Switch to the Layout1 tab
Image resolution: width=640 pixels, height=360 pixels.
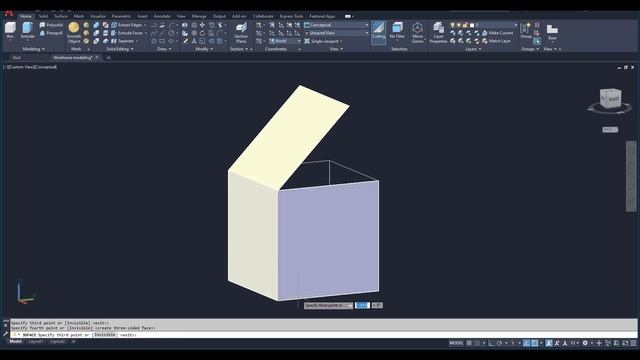36,341
